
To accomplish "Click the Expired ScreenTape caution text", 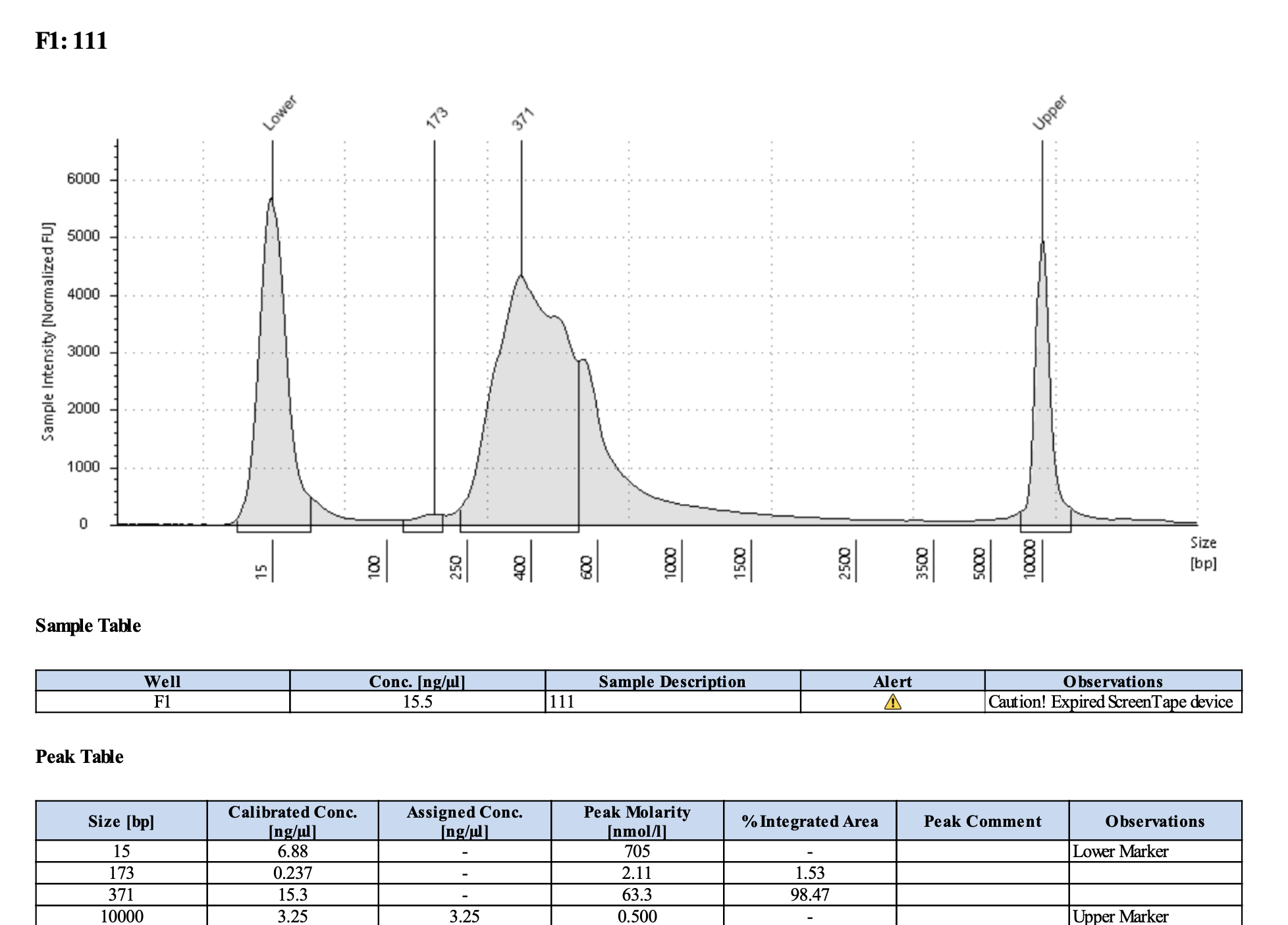I will (x=1110, y=702).
